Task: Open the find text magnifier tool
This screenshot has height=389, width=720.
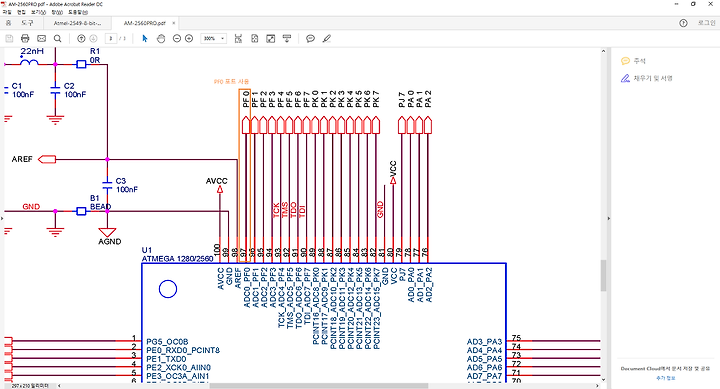Action: pyautogui.click(x=57, y=39)
